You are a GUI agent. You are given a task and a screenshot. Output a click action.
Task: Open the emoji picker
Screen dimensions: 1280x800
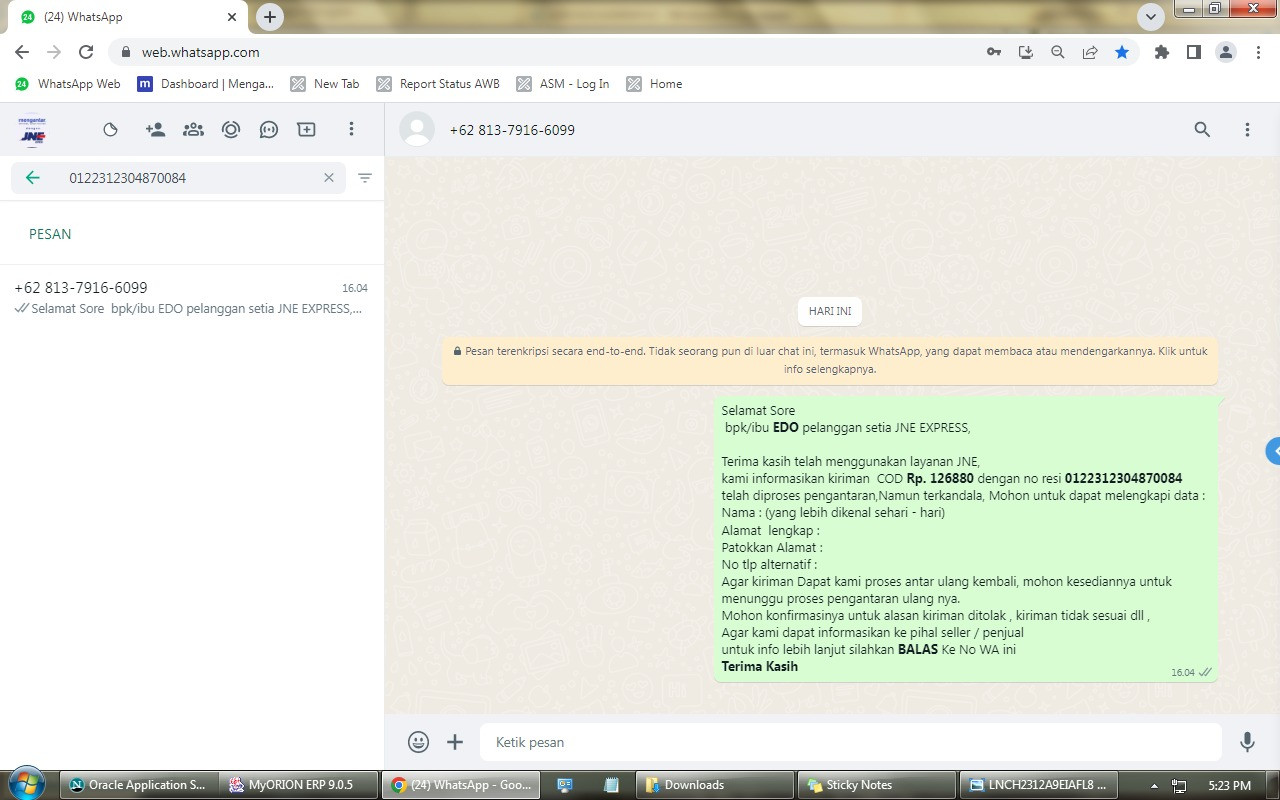[x=419, y=742]
